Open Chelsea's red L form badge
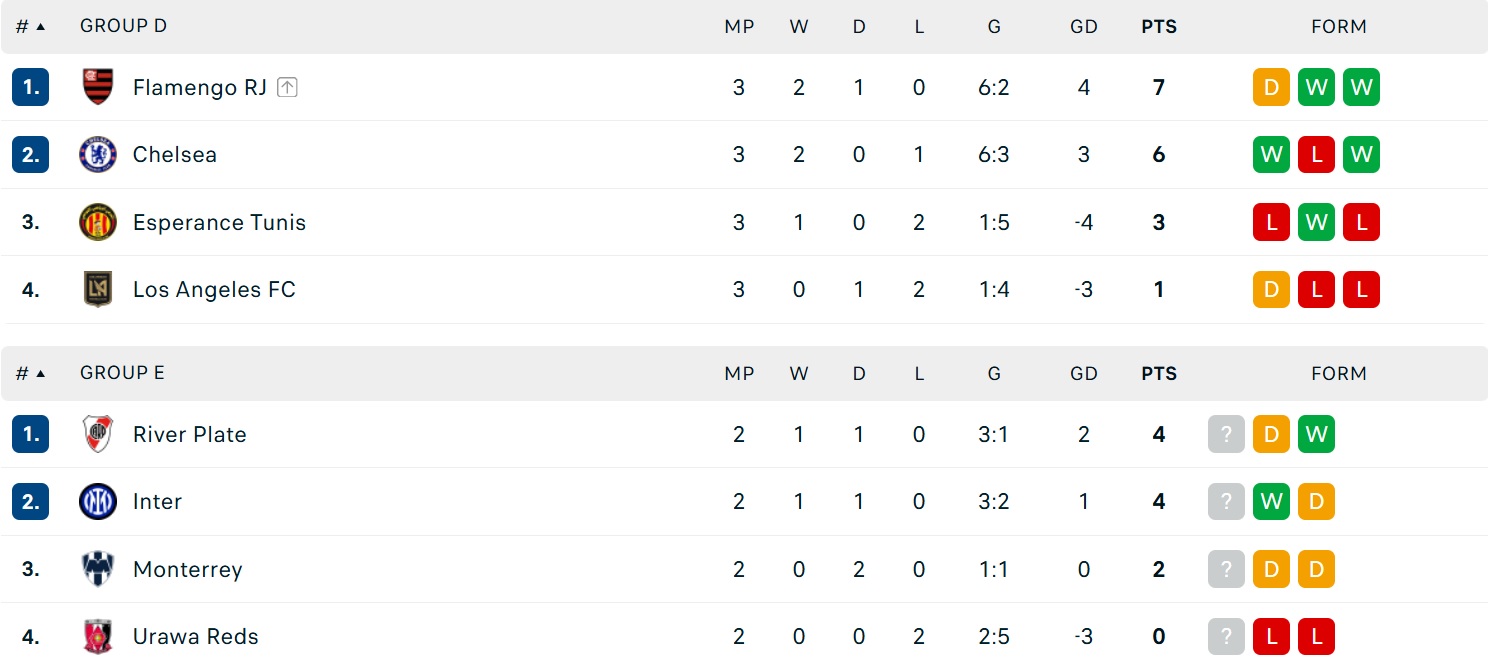Screen dimensions: 1488x669 click(1316, 154)
